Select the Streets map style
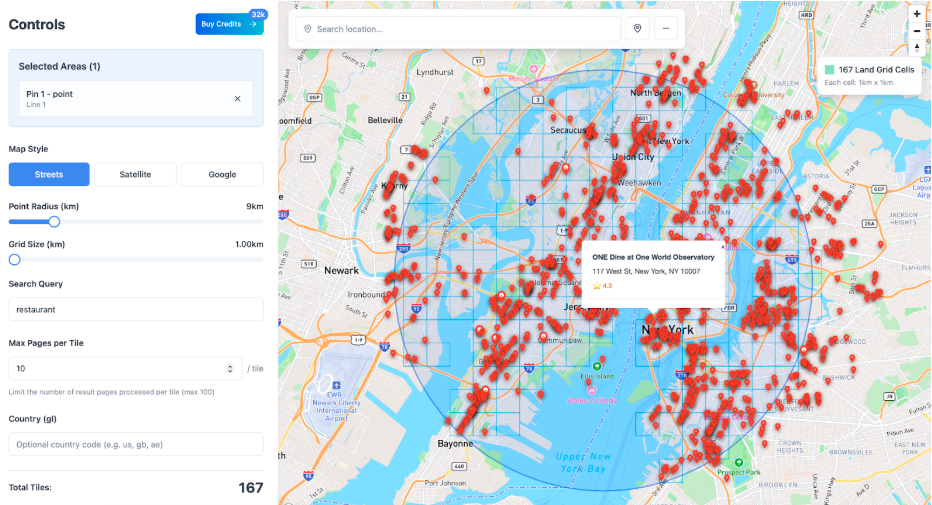The width and height of the screenshot is (932, 505). pyautogui.click(x=49, y=174)
